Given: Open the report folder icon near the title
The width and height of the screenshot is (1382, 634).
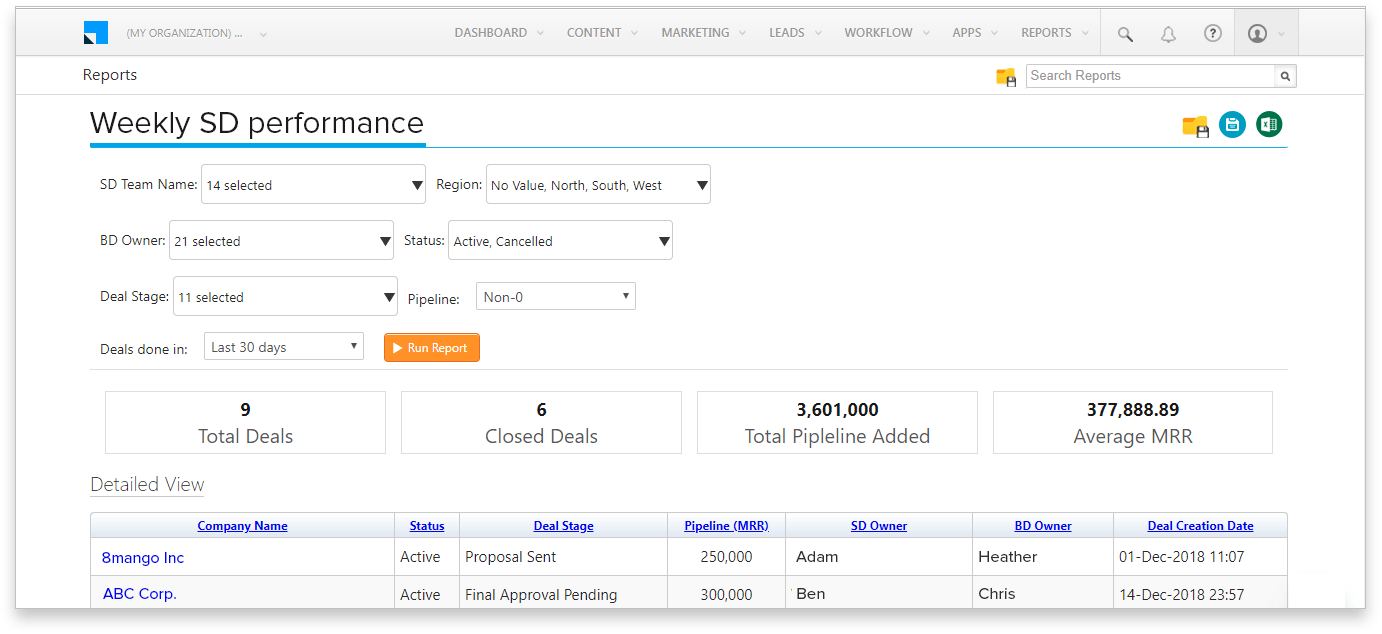Looking at the screenshot, I should 1194,124.
